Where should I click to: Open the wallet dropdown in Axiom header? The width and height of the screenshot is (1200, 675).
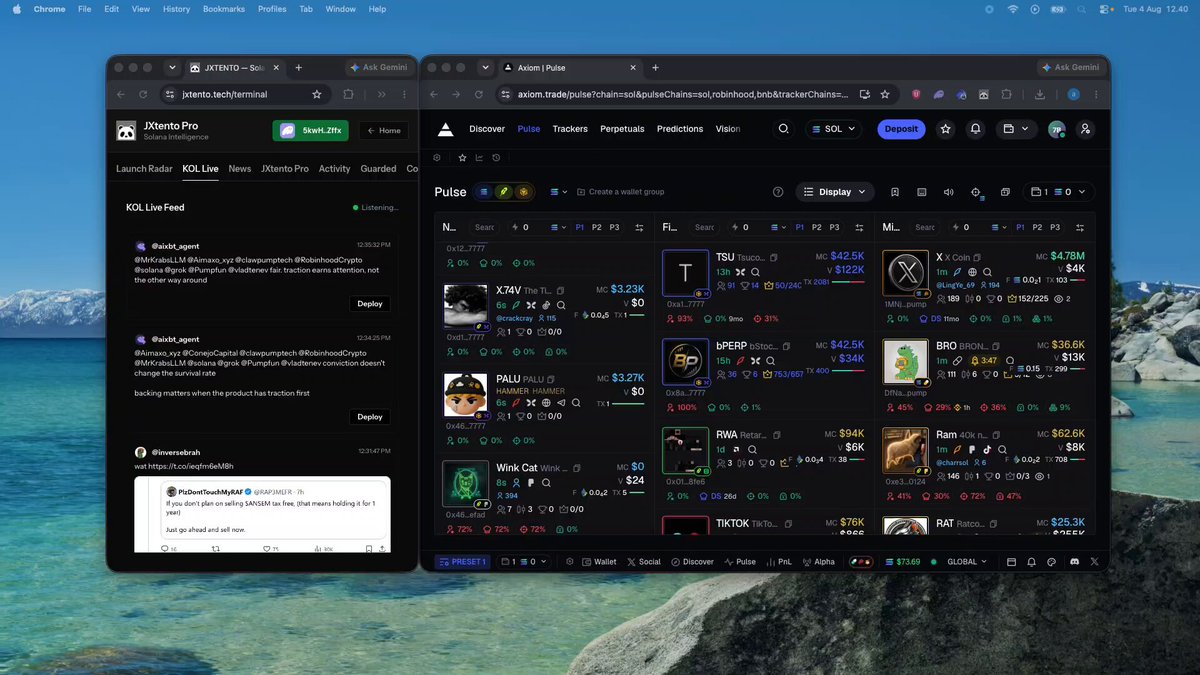(x=1015, y=129)
